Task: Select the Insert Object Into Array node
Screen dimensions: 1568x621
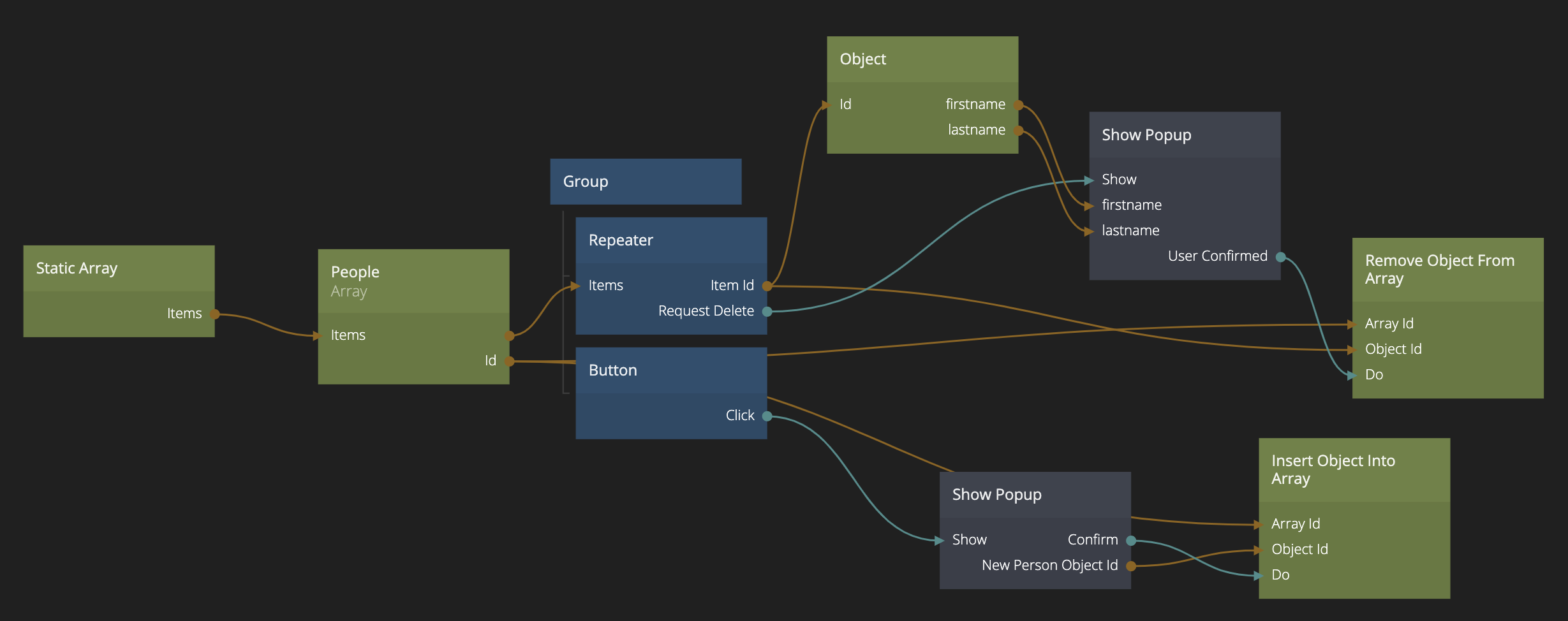Action: [1354, 470]
